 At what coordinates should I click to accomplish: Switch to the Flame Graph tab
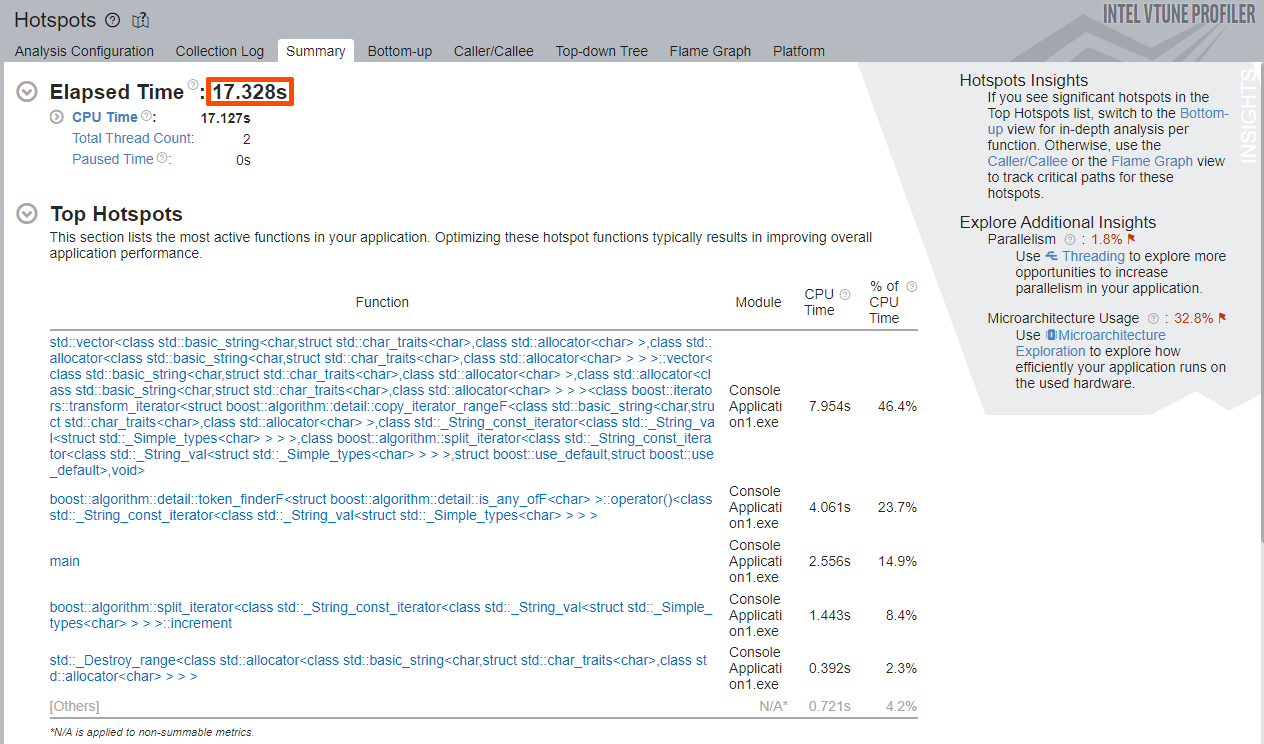(x=710, y=51)
